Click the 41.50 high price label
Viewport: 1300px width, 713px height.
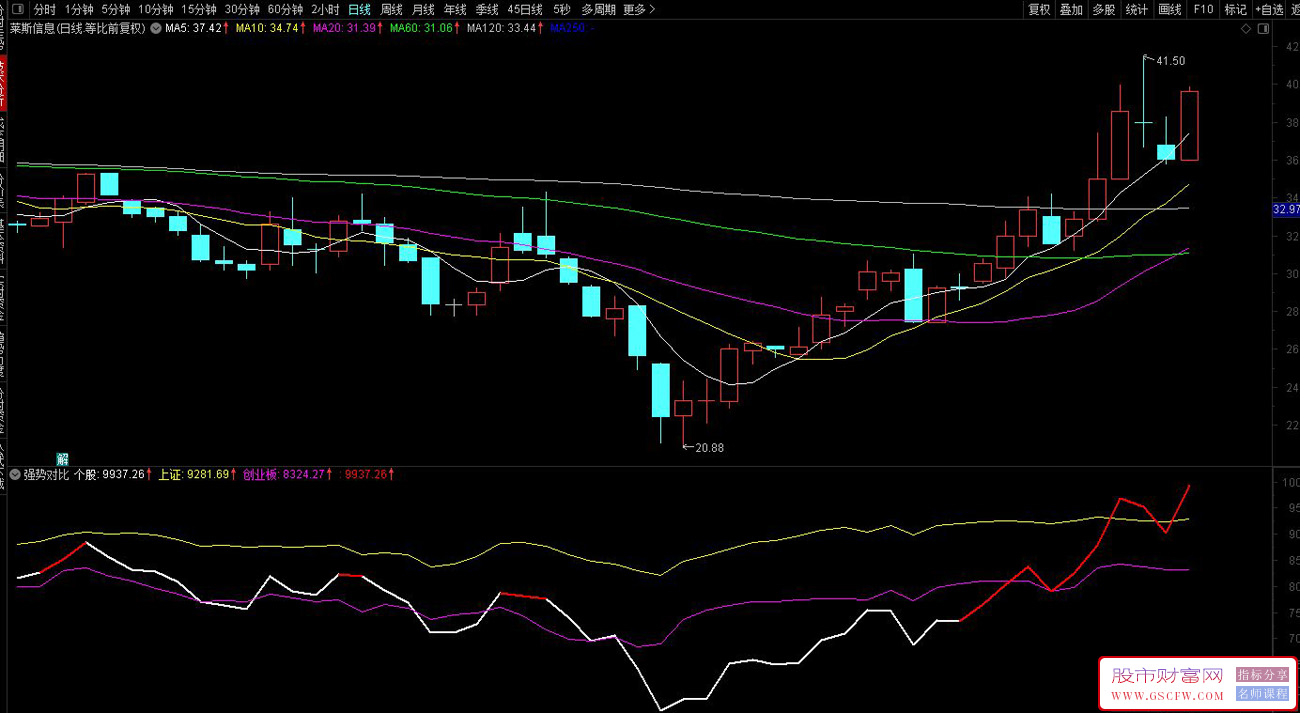coord(1170,61)
